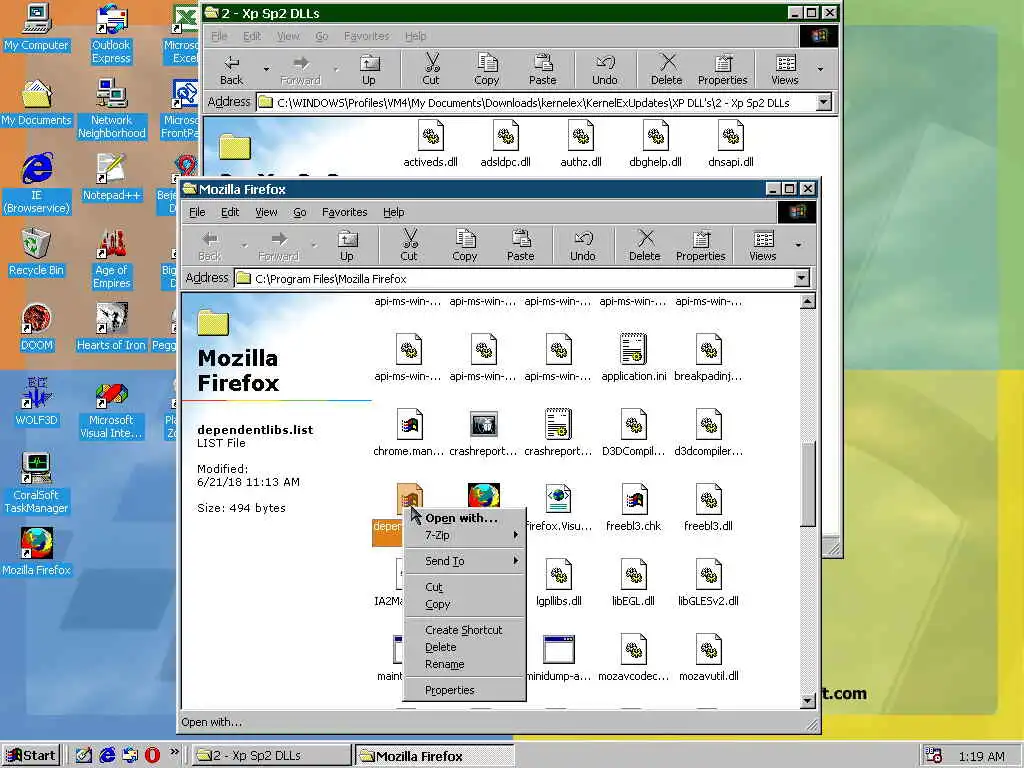
Task: Select the Recycle Bin desktop icon
Action: point(37,252)
